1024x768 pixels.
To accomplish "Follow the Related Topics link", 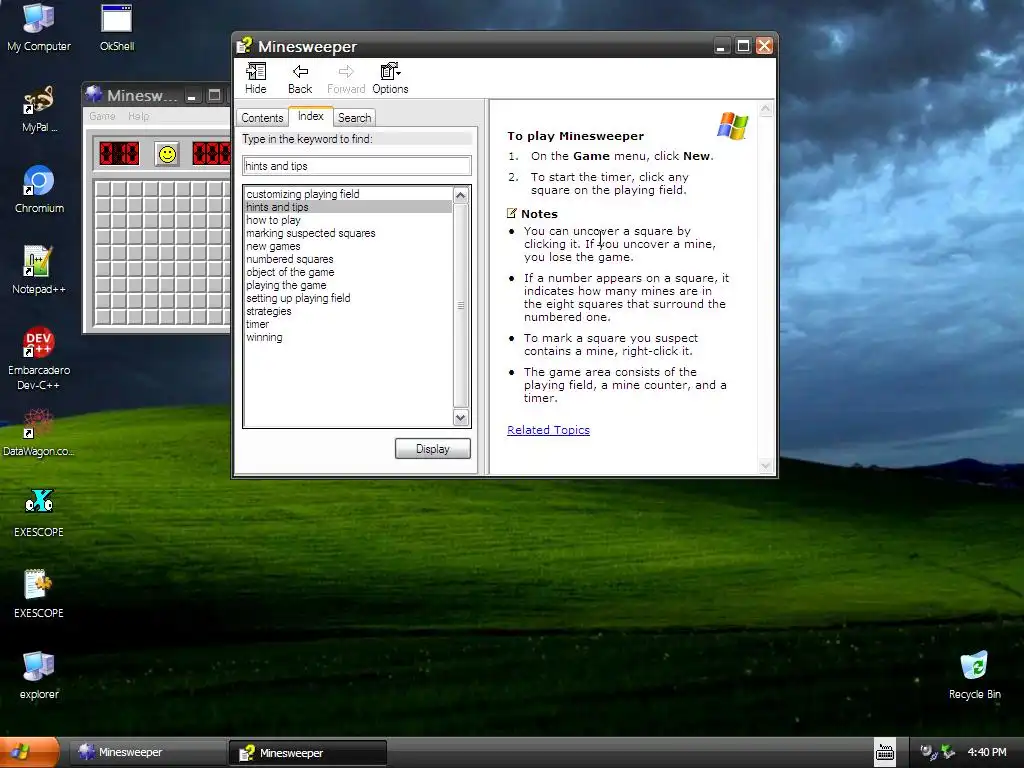I will click(549, 430).
